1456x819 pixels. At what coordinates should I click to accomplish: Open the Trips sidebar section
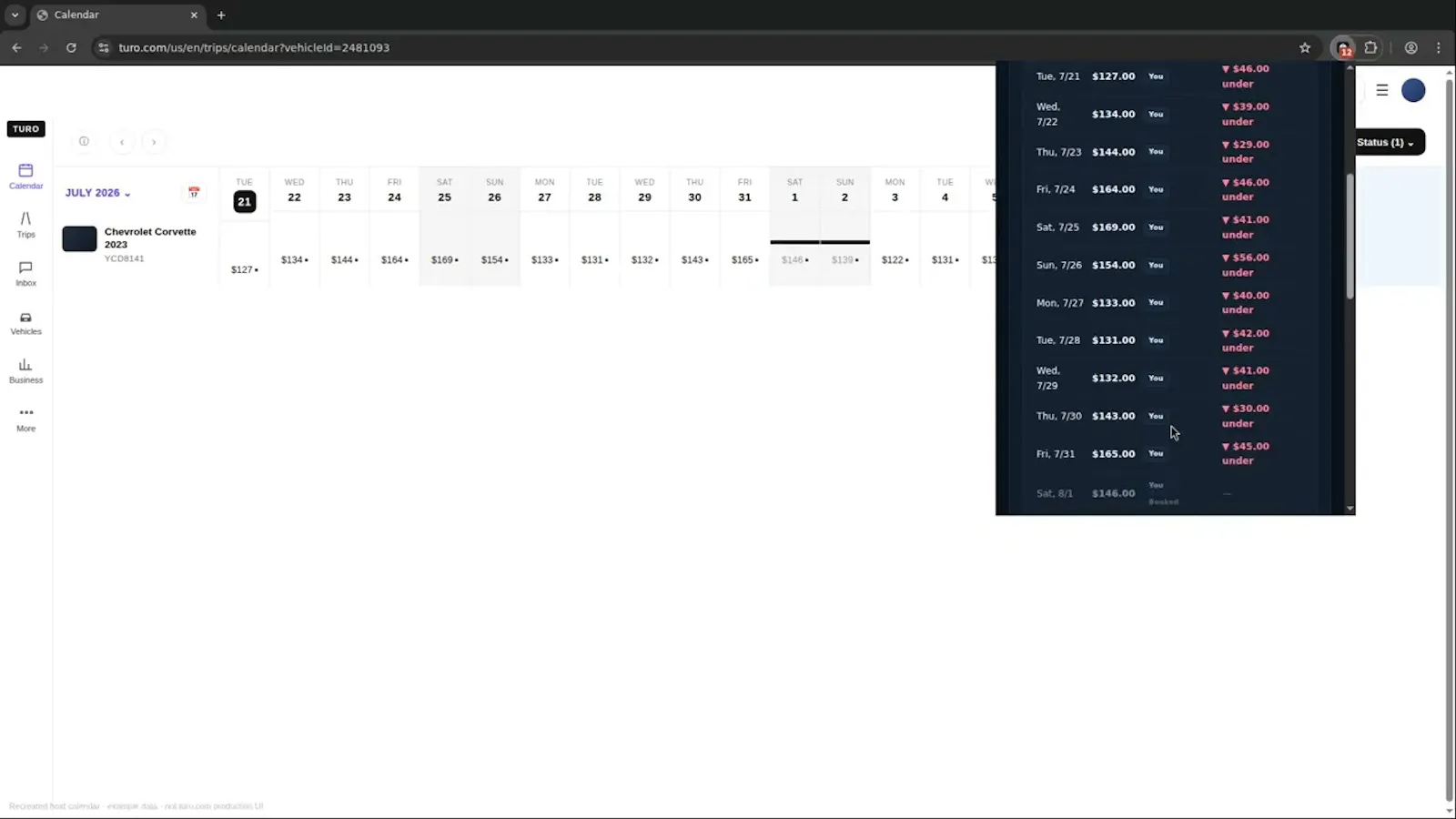(25, 225)
